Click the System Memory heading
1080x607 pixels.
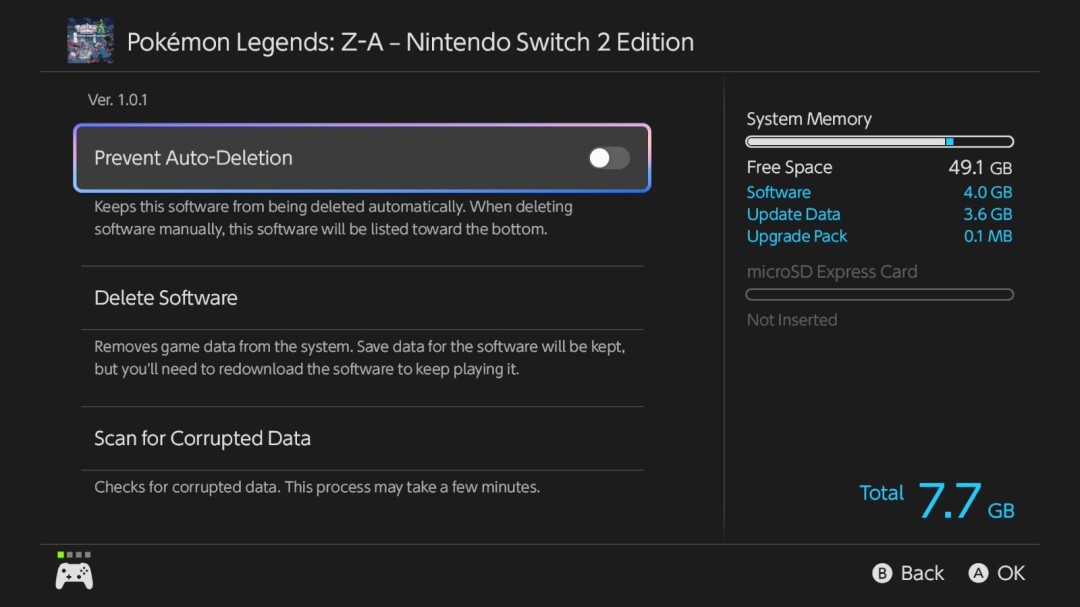[x=809, y=118]
